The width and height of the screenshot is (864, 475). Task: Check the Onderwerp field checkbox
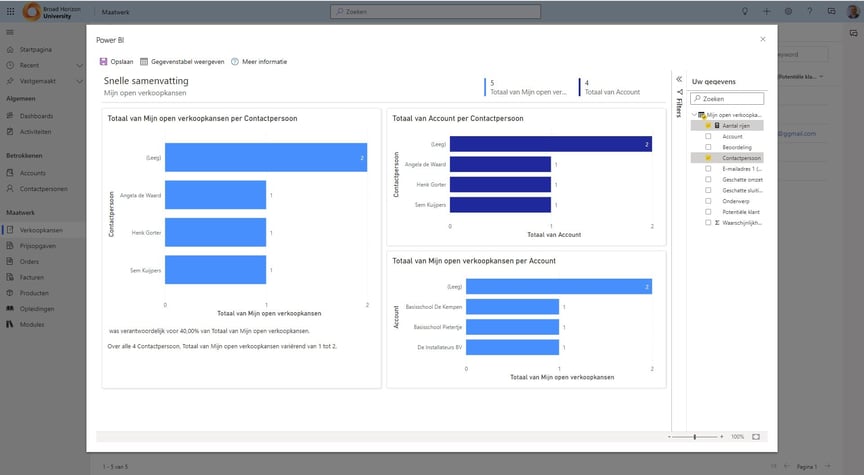[x=708, y=201]
